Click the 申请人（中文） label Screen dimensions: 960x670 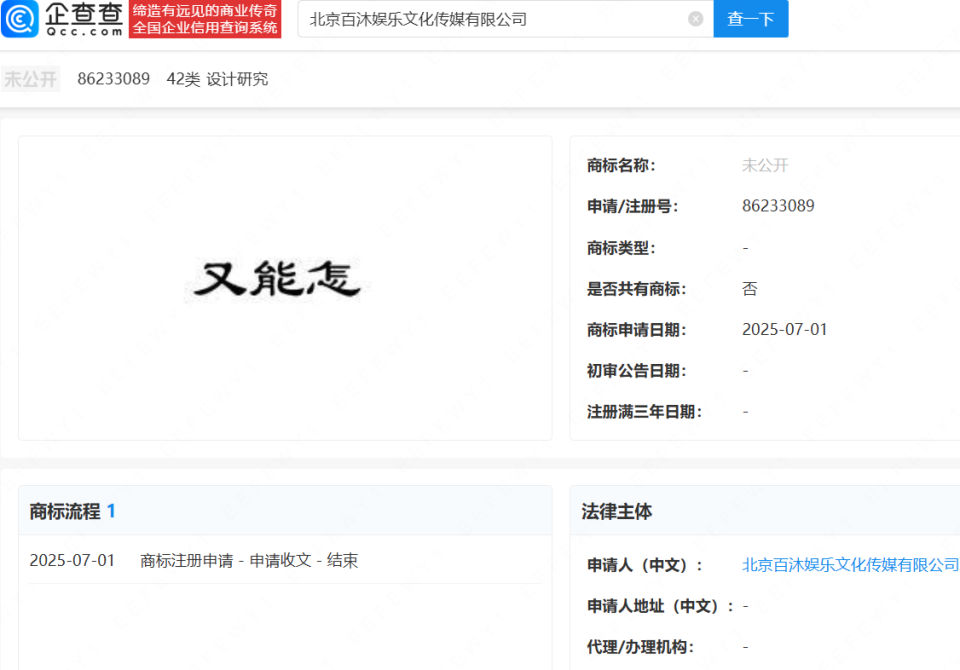coord(645,565)
